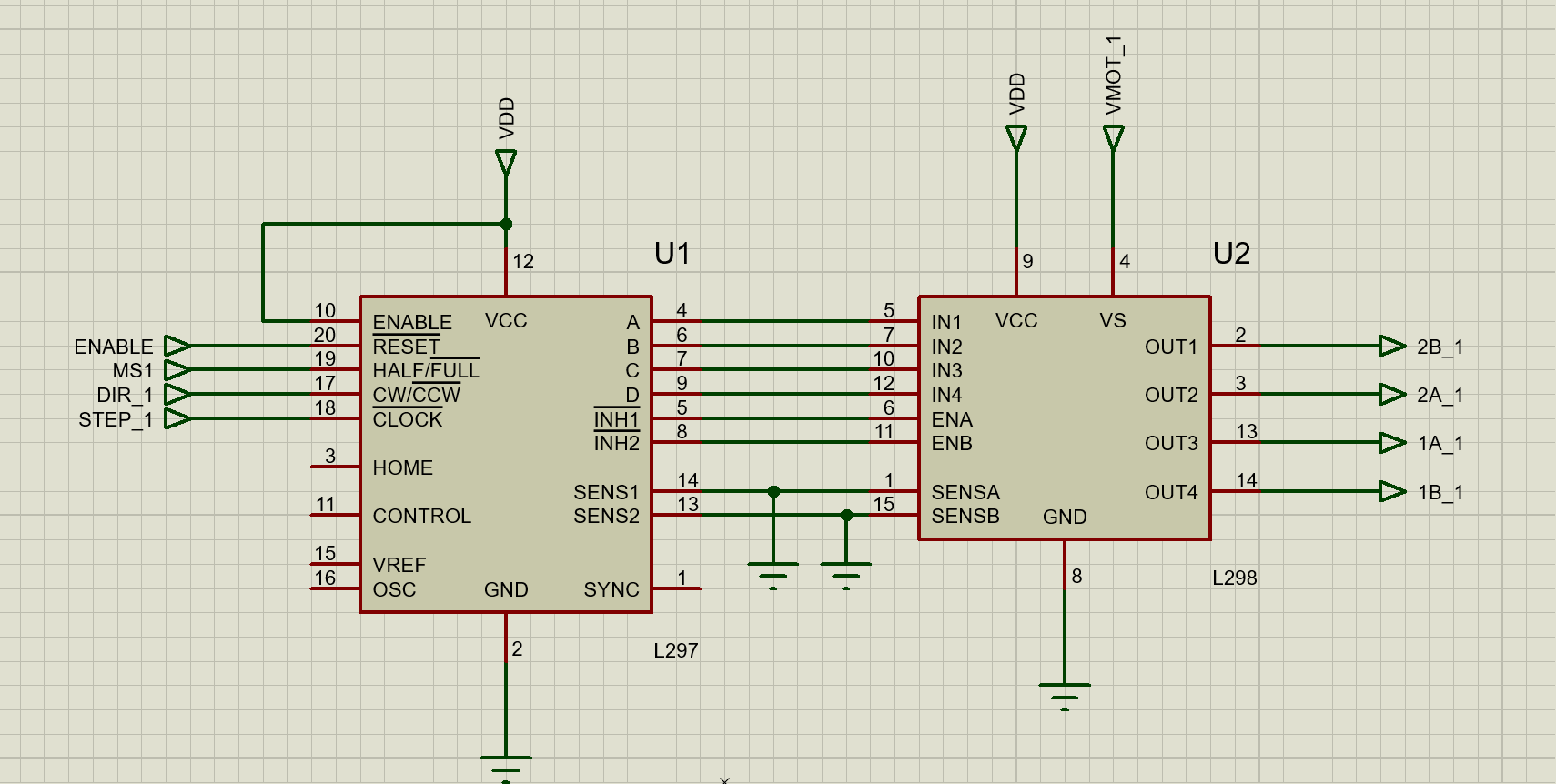Image resolution: width=1556 pixels, height=784 pixels.
Task: Click the IN1 pin label on U2
Action: click(x=946, y=322)
